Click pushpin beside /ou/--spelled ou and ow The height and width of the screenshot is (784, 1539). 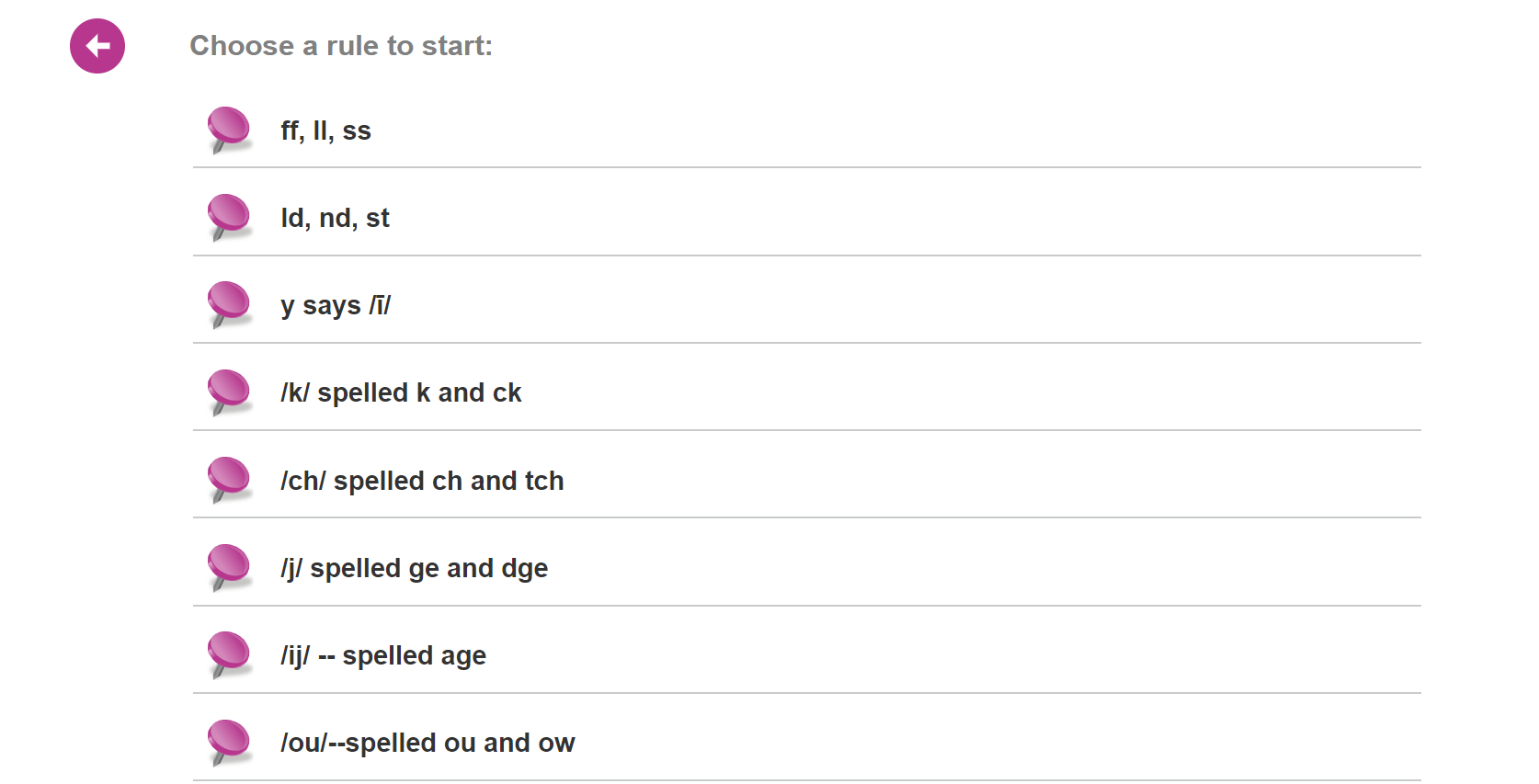229,741
